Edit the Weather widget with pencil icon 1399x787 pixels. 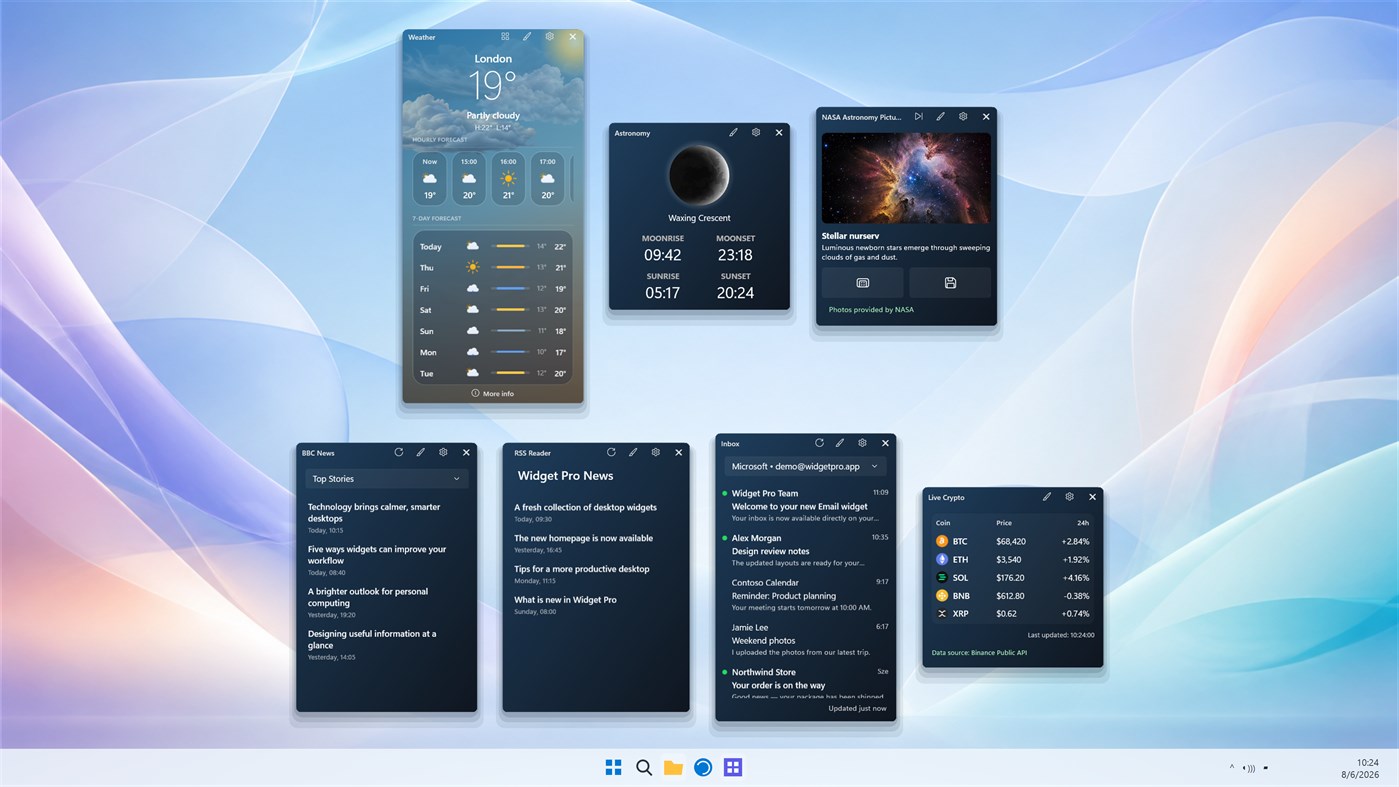[x=527, y=37]
